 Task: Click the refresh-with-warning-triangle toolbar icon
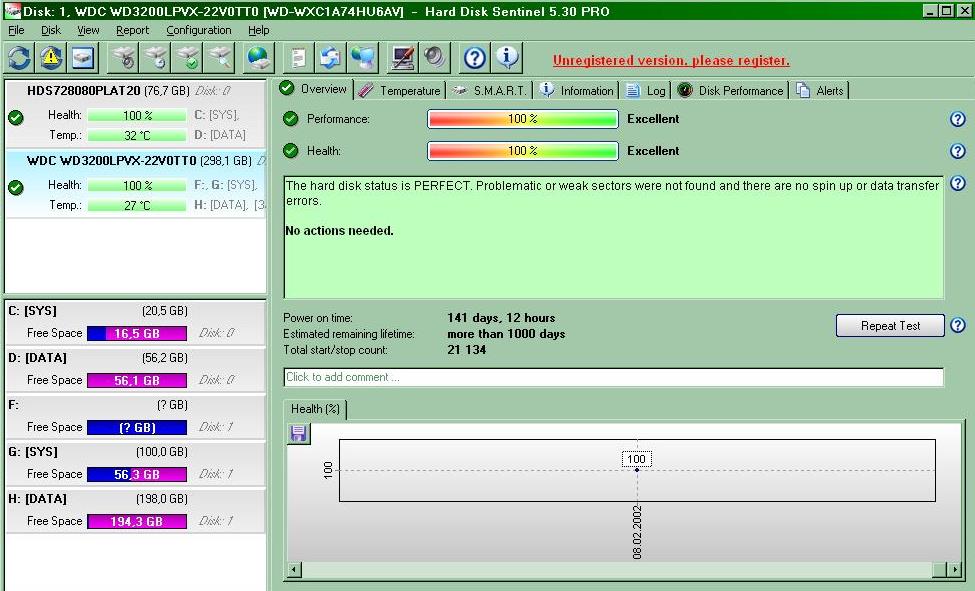click(x=51, y=58)
